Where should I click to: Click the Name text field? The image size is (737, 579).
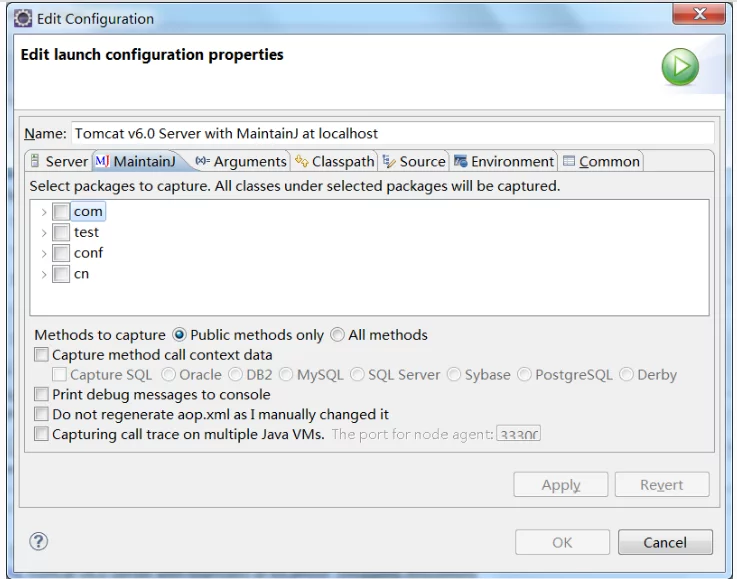390,133
